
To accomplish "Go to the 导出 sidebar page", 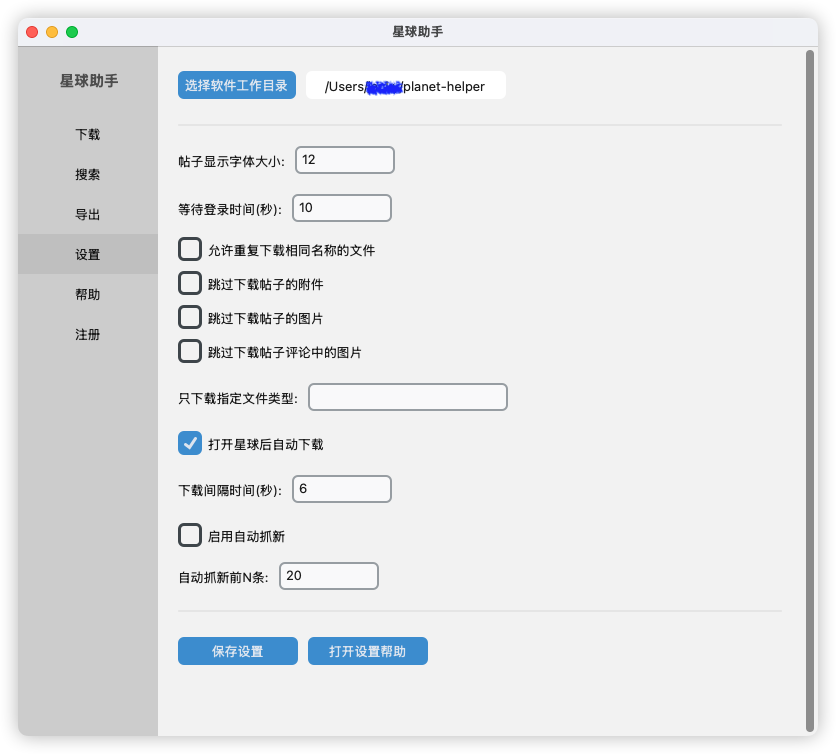I will [x=88, y=214].
